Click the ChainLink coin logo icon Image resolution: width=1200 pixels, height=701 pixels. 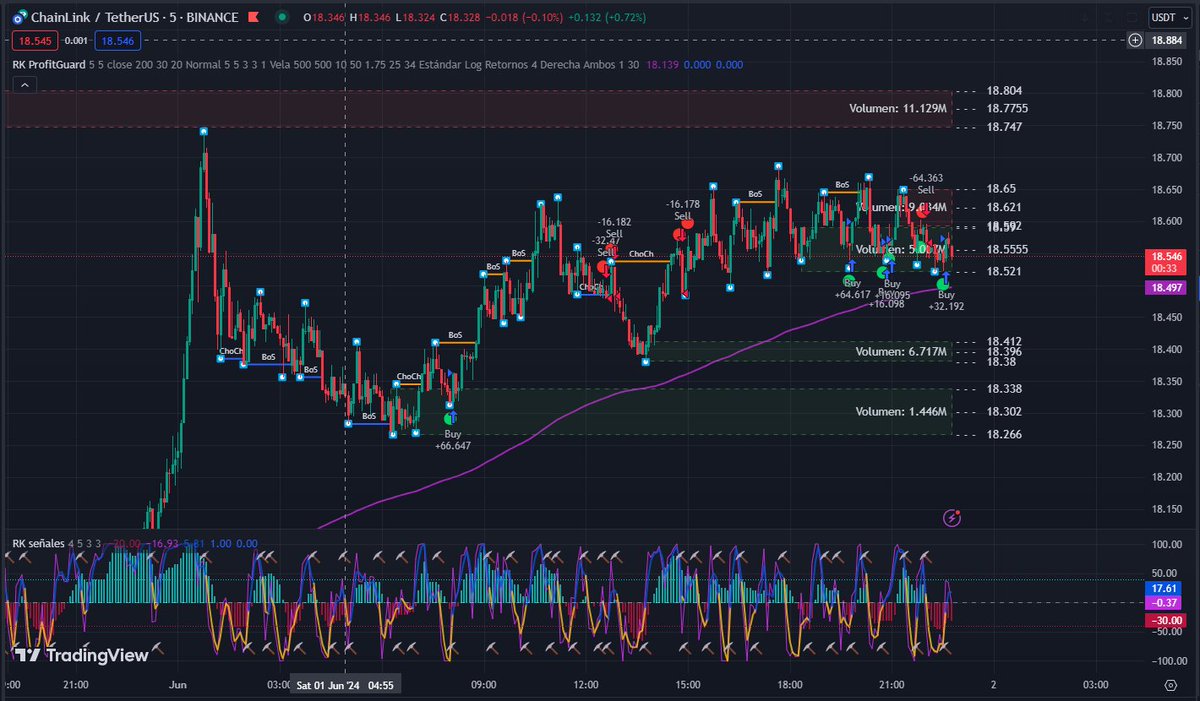pyautogui.click(x=20, y=17)
